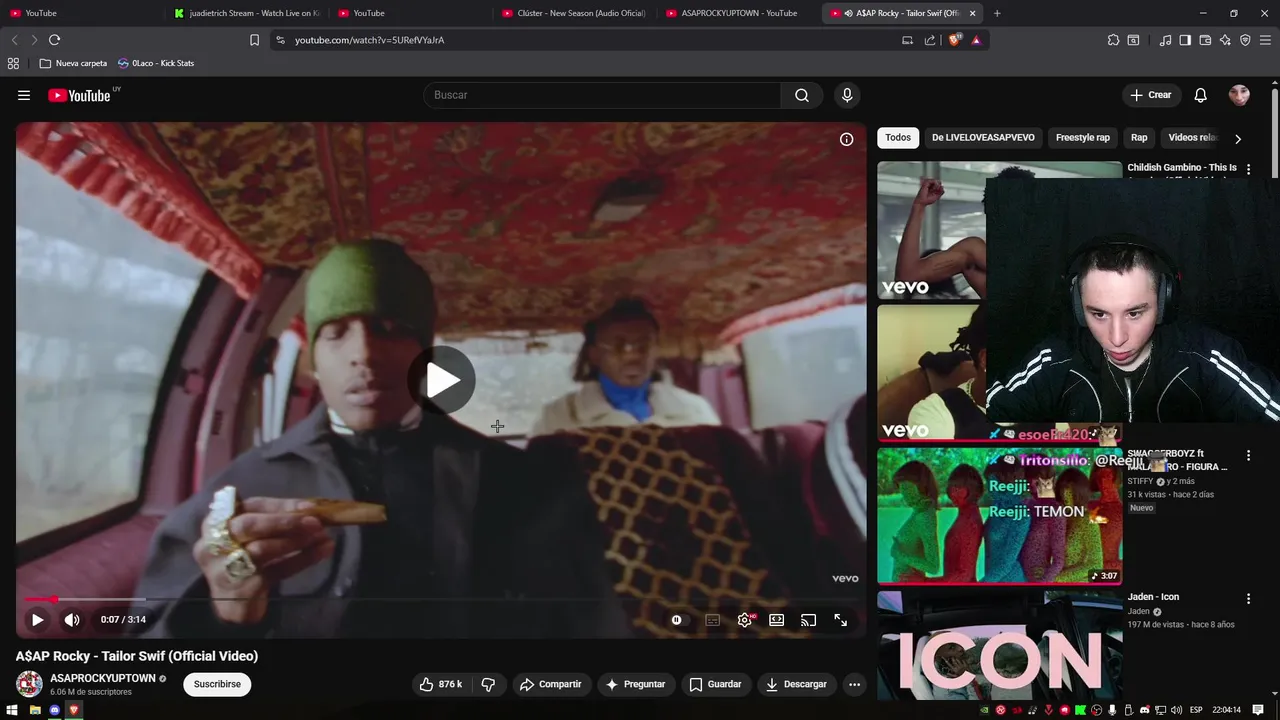
Task: Open options for SWAGGERBOYZ video
Action: click(x=1248, y=456)
